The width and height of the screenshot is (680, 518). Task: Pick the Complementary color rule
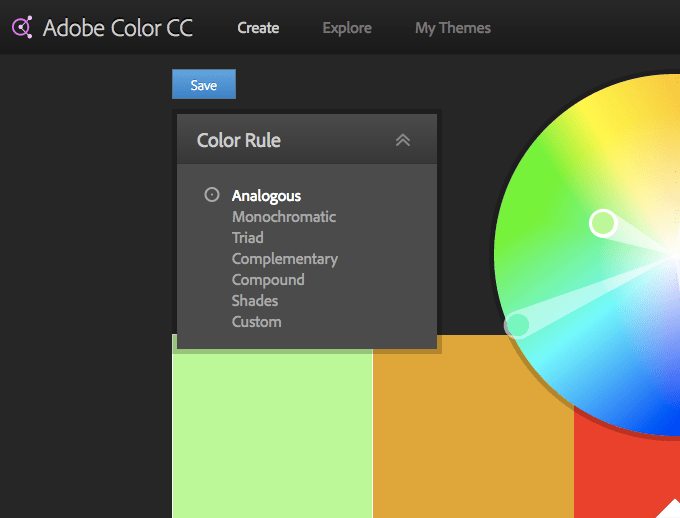pos(285,259)
